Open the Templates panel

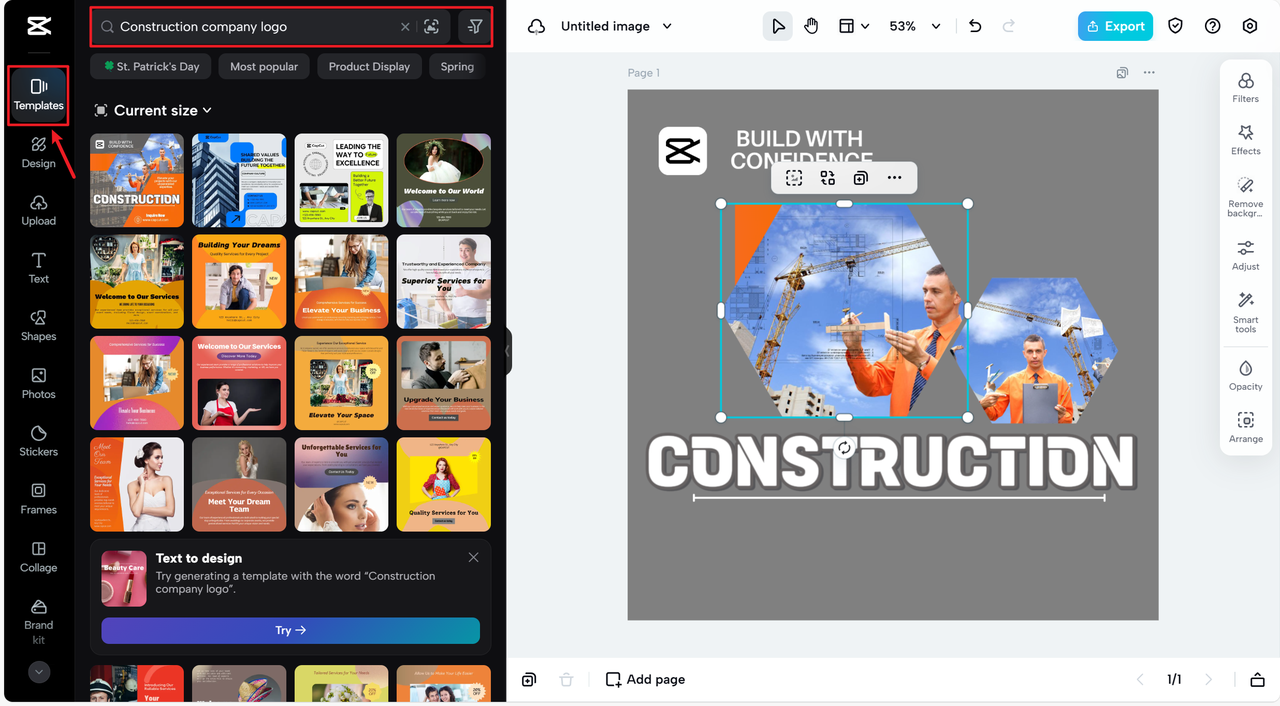[x=39, y=95]
